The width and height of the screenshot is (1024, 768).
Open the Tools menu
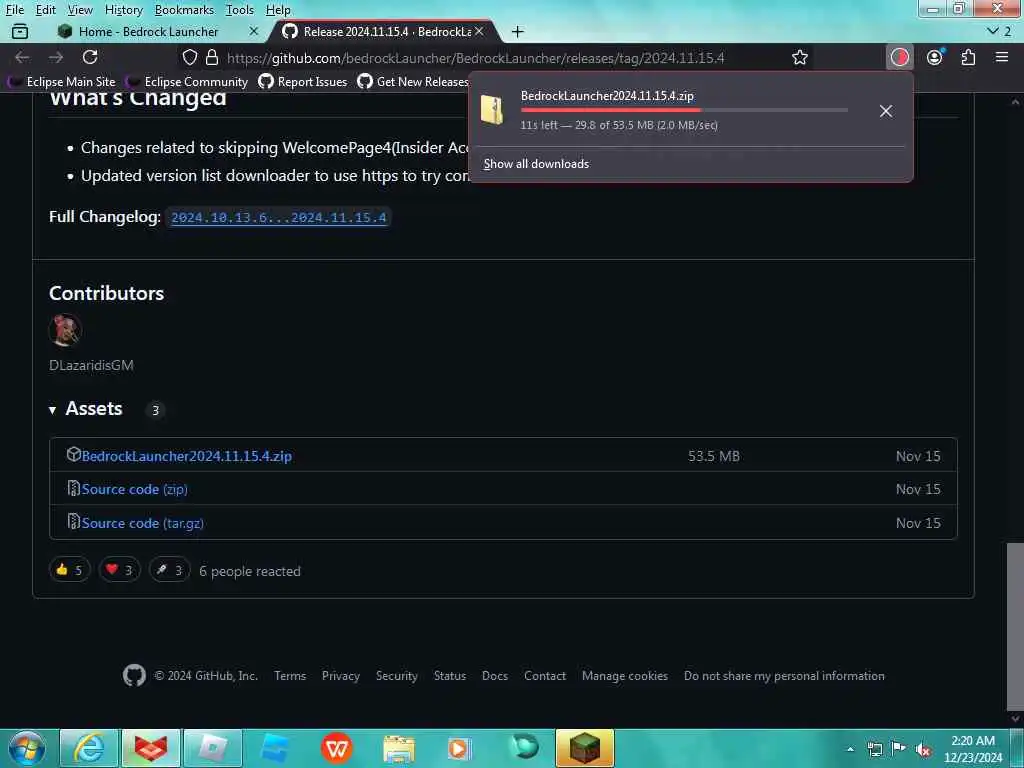[x=240, y=10]
